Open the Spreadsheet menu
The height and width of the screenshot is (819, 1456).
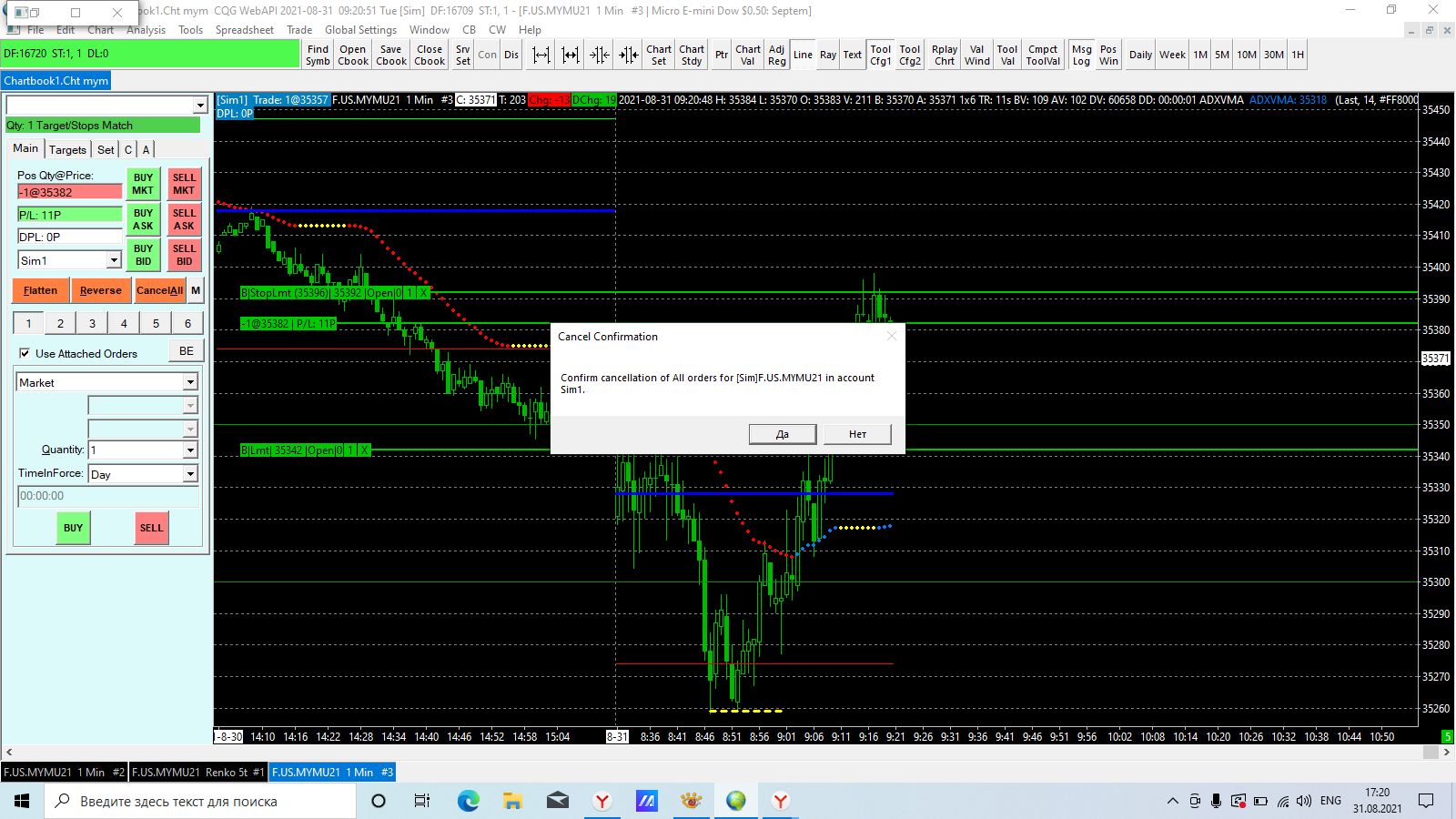(x=245, y=30)
